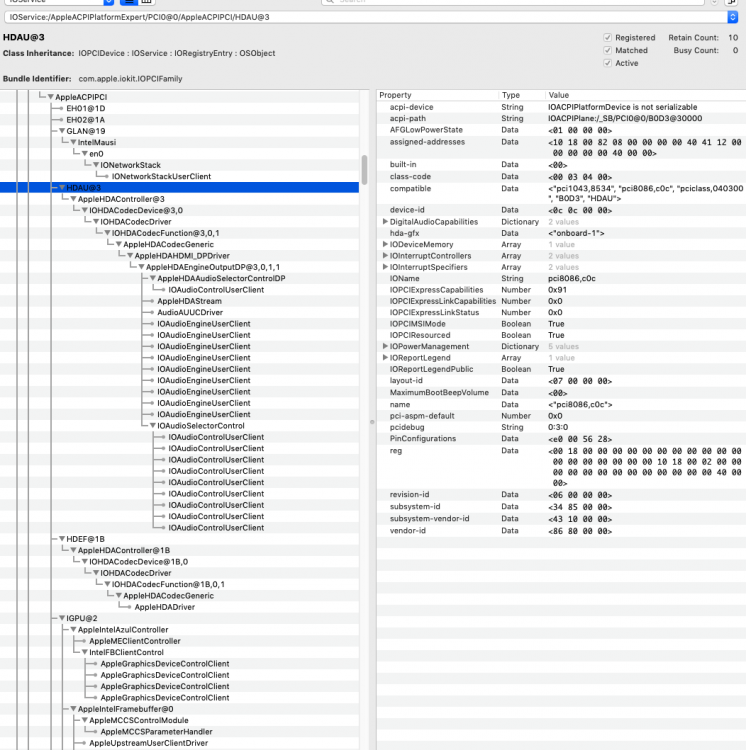Select the EH02@1A tree row
The image size is (746, 750).
180,120
